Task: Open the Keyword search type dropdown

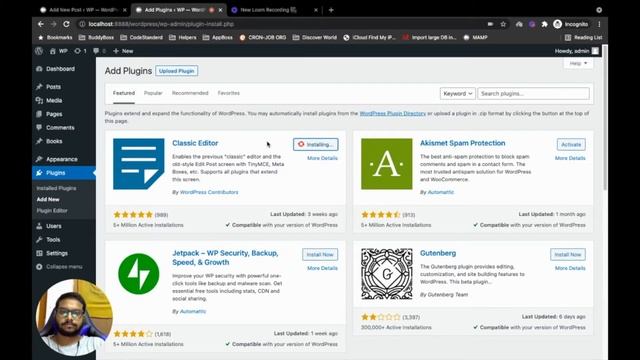Action: tap(457, 93)
